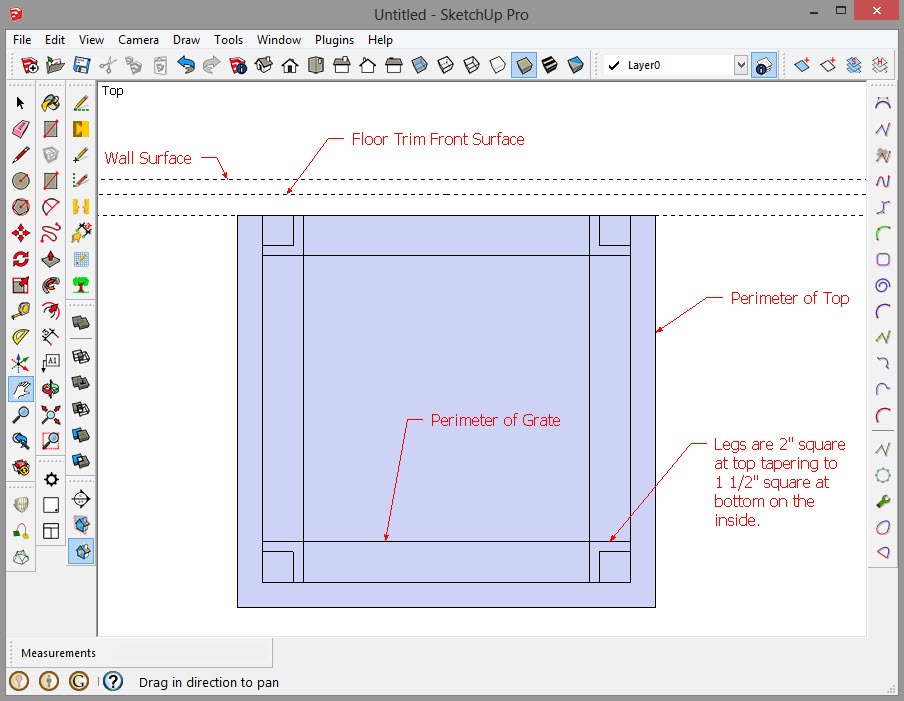This screenshot has height=701, width=904.
Task: Toggle the Shaded face style button
Action: click(524, 66)
